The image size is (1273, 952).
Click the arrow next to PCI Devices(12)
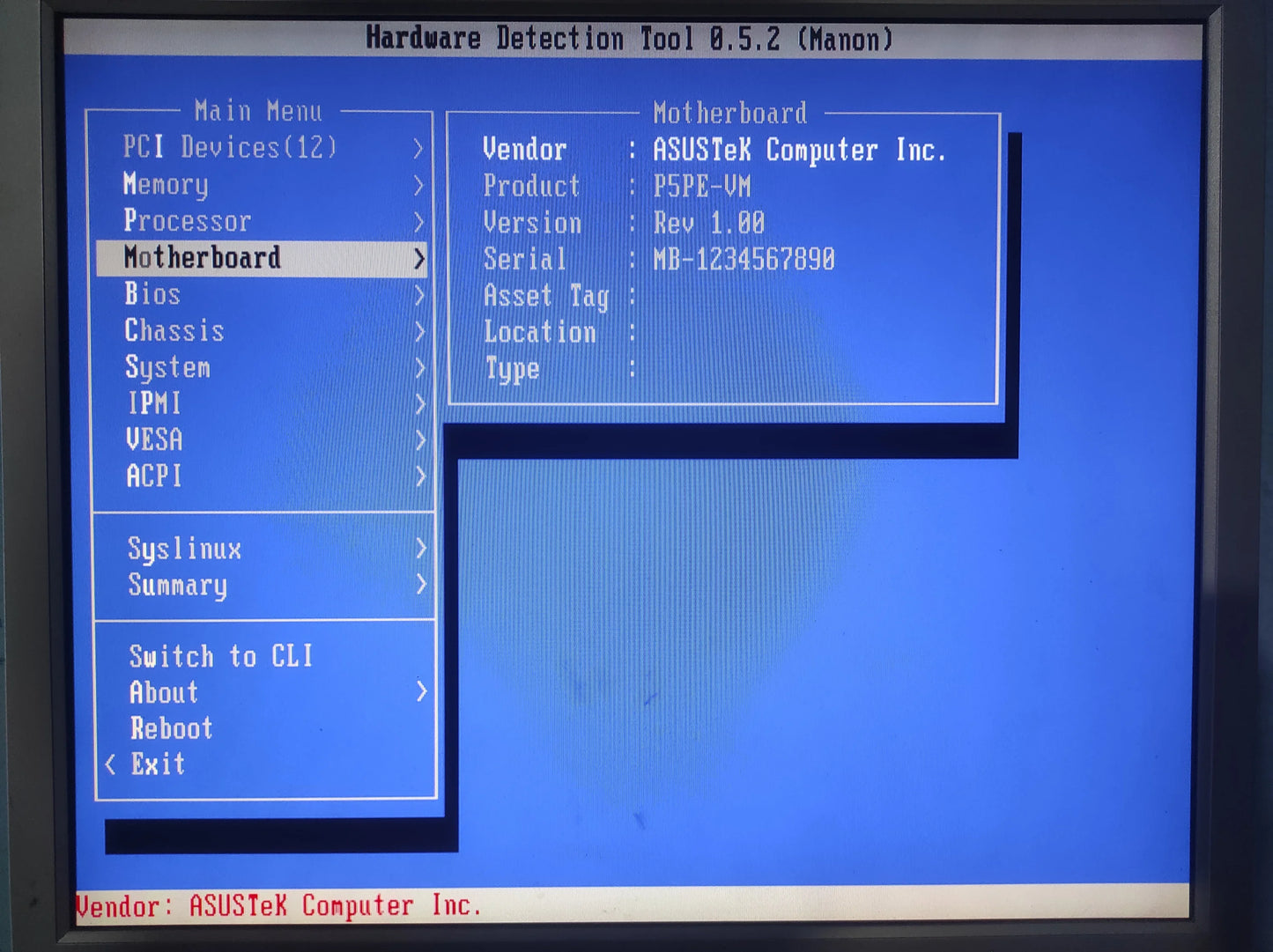point(418,148)
